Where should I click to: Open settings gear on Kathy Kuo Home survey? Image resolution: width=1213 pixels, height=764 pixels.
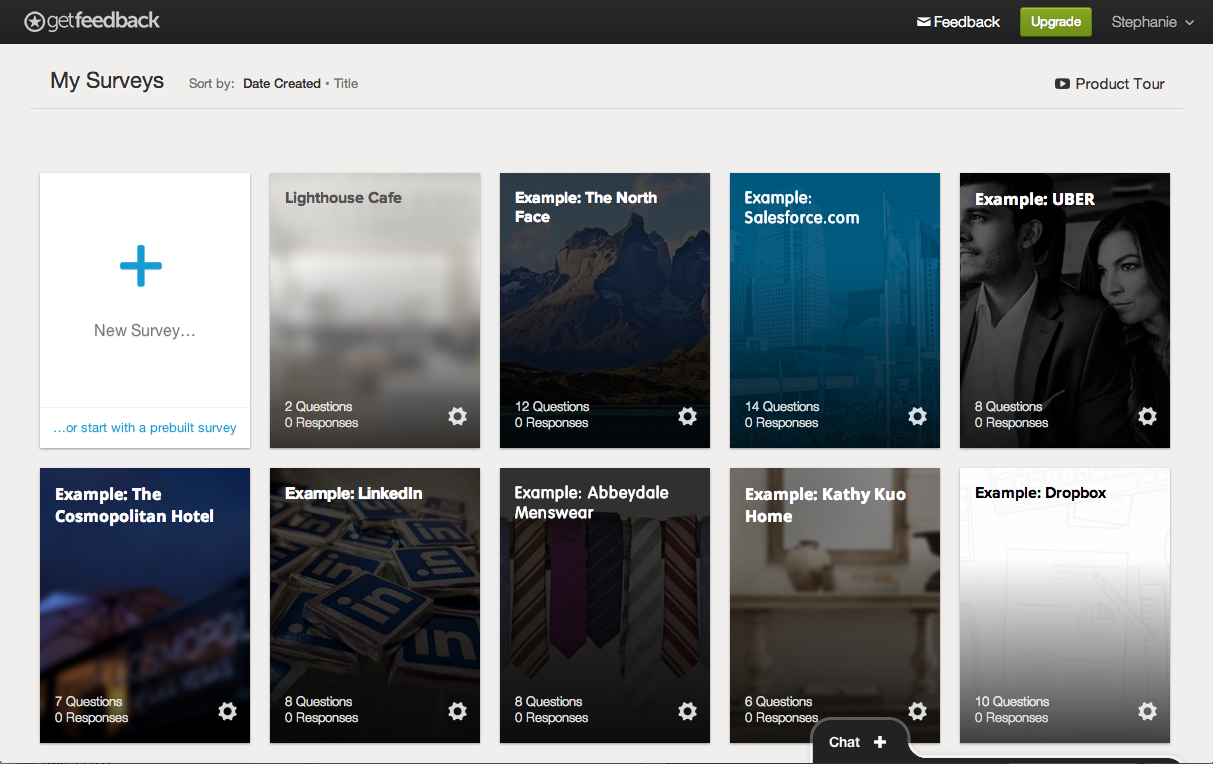[x=917, y=711]
